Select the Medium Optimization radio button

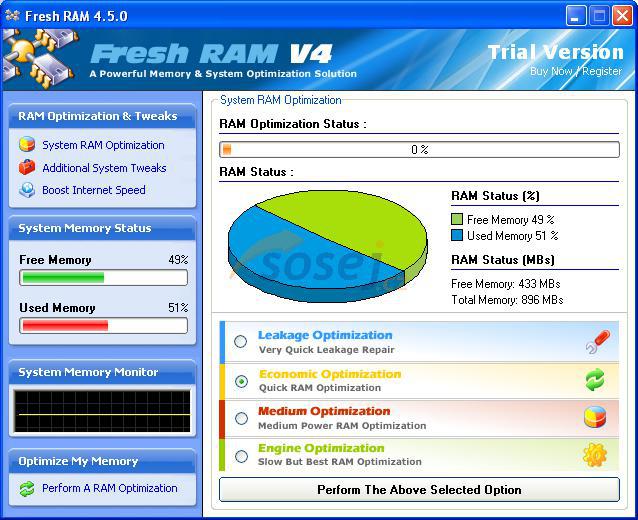(241, 418)
